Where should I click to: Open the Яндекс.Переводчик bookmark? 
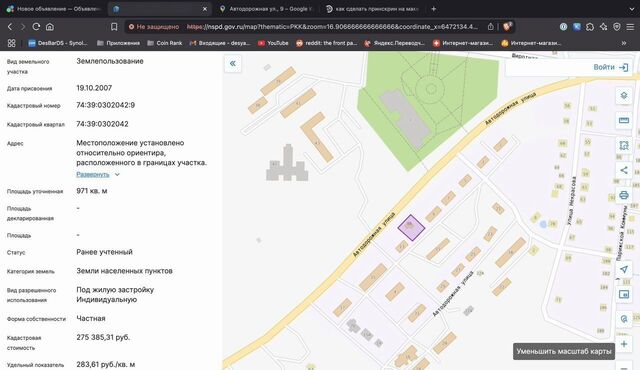(x=394, y=43)
